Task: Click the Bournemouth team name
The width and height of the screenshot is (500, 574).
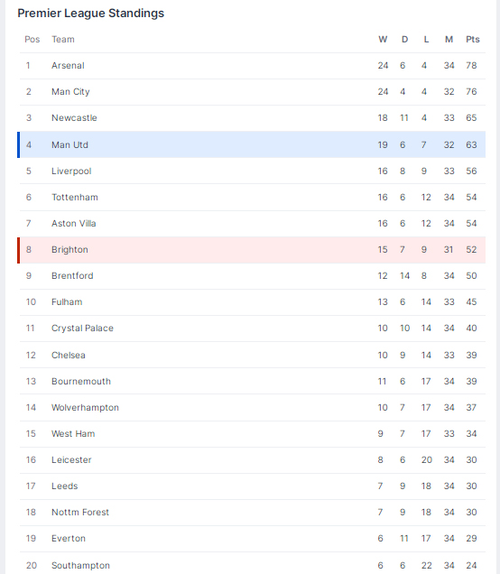Action: click(x=81, y=381)
